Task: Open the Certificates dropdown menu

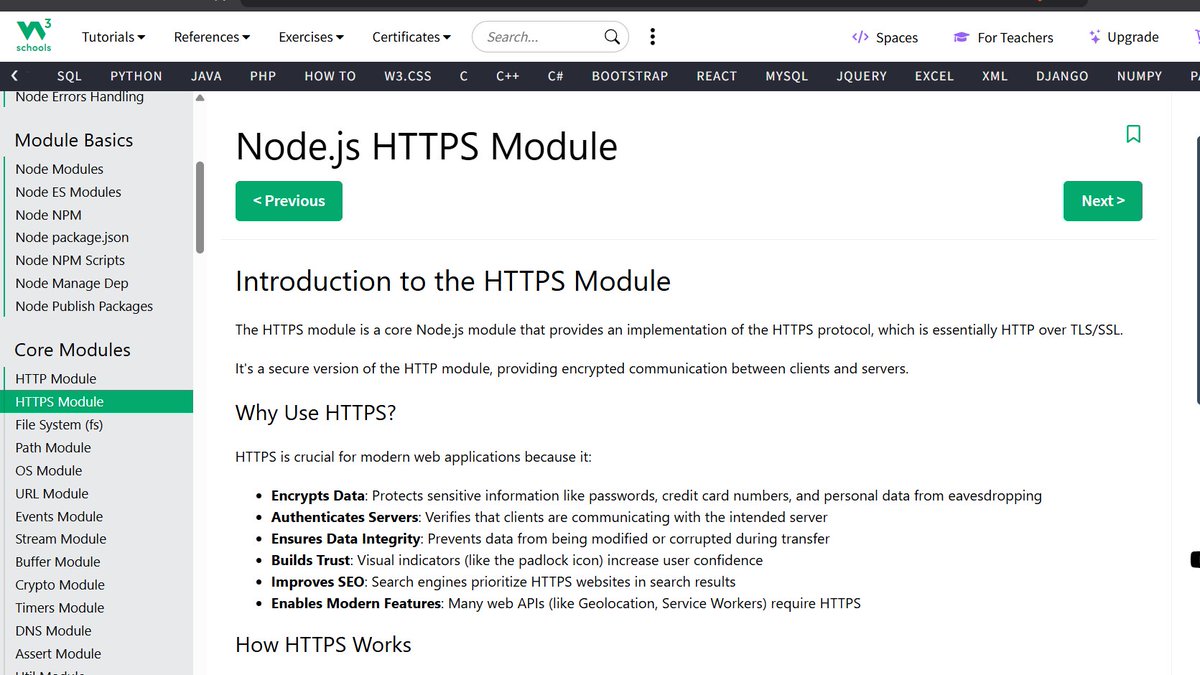Action: 411,37
